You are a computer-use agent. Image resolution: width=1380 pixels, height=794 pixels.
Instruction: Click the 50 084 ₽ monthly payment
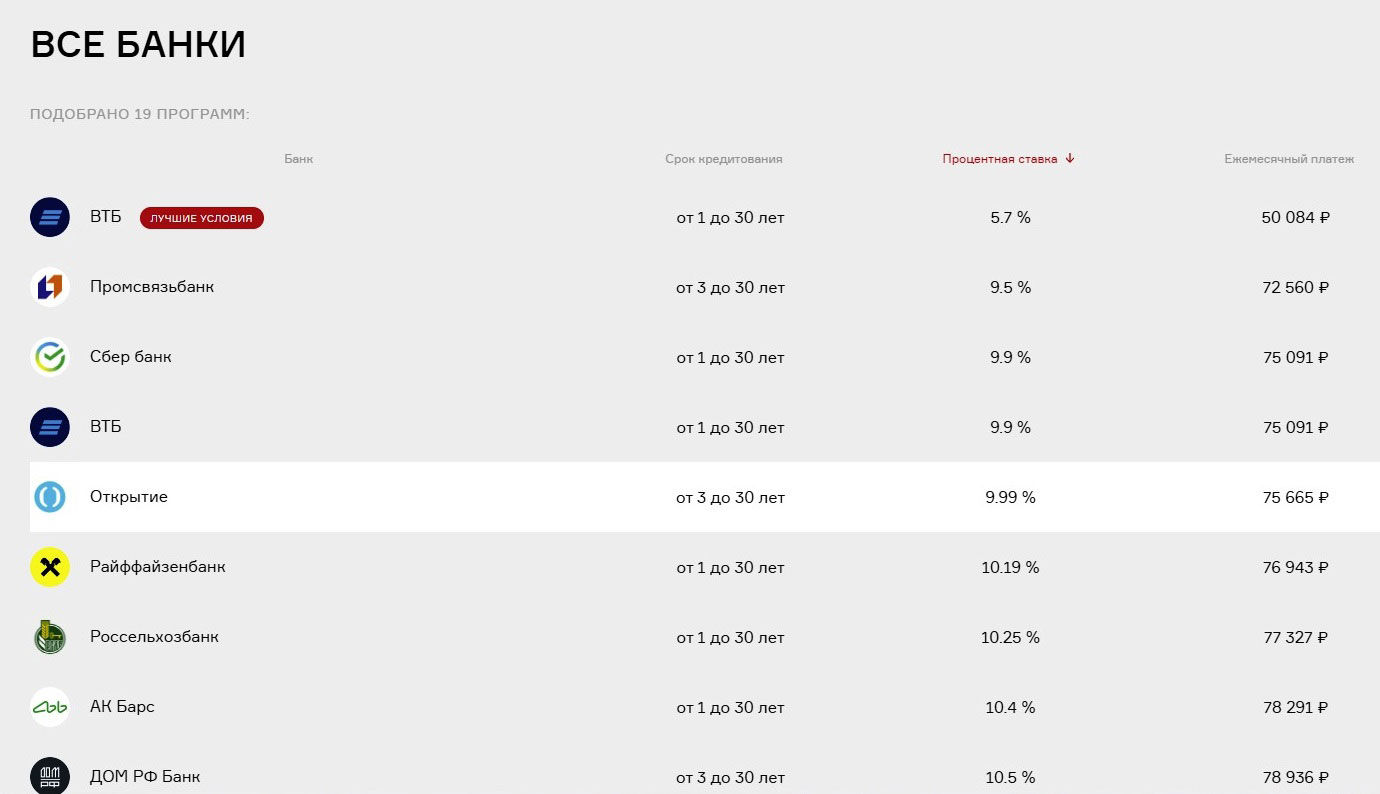pyautogui.click(x=1296, y=217)
